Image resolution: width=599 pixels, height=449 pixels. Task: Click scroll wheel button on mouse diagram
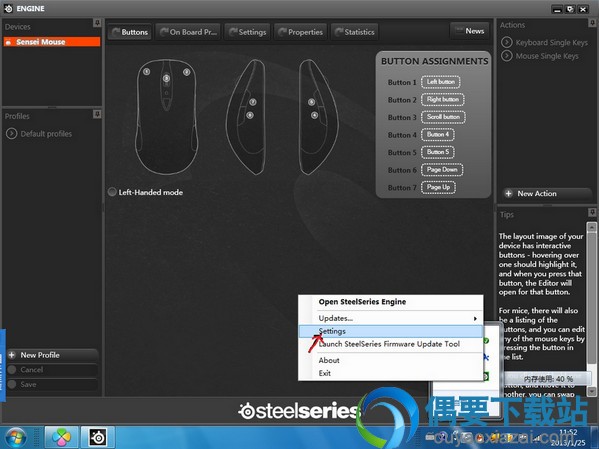[x=166, y=78]
